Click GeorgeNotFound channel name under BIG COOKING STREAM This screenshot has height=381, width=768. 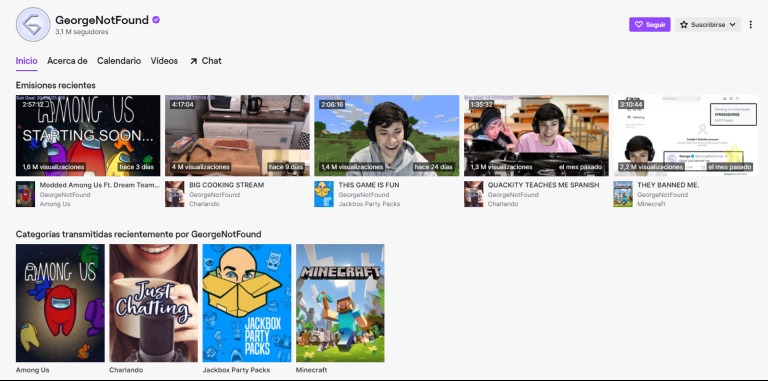tap(214, 194)
